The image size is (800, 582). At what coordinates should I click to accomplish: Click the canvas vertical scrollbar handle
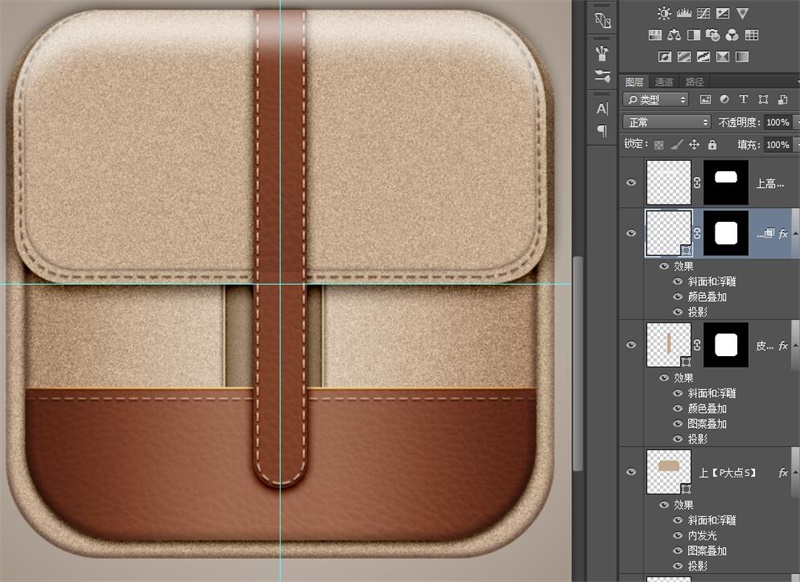(578, 363)
